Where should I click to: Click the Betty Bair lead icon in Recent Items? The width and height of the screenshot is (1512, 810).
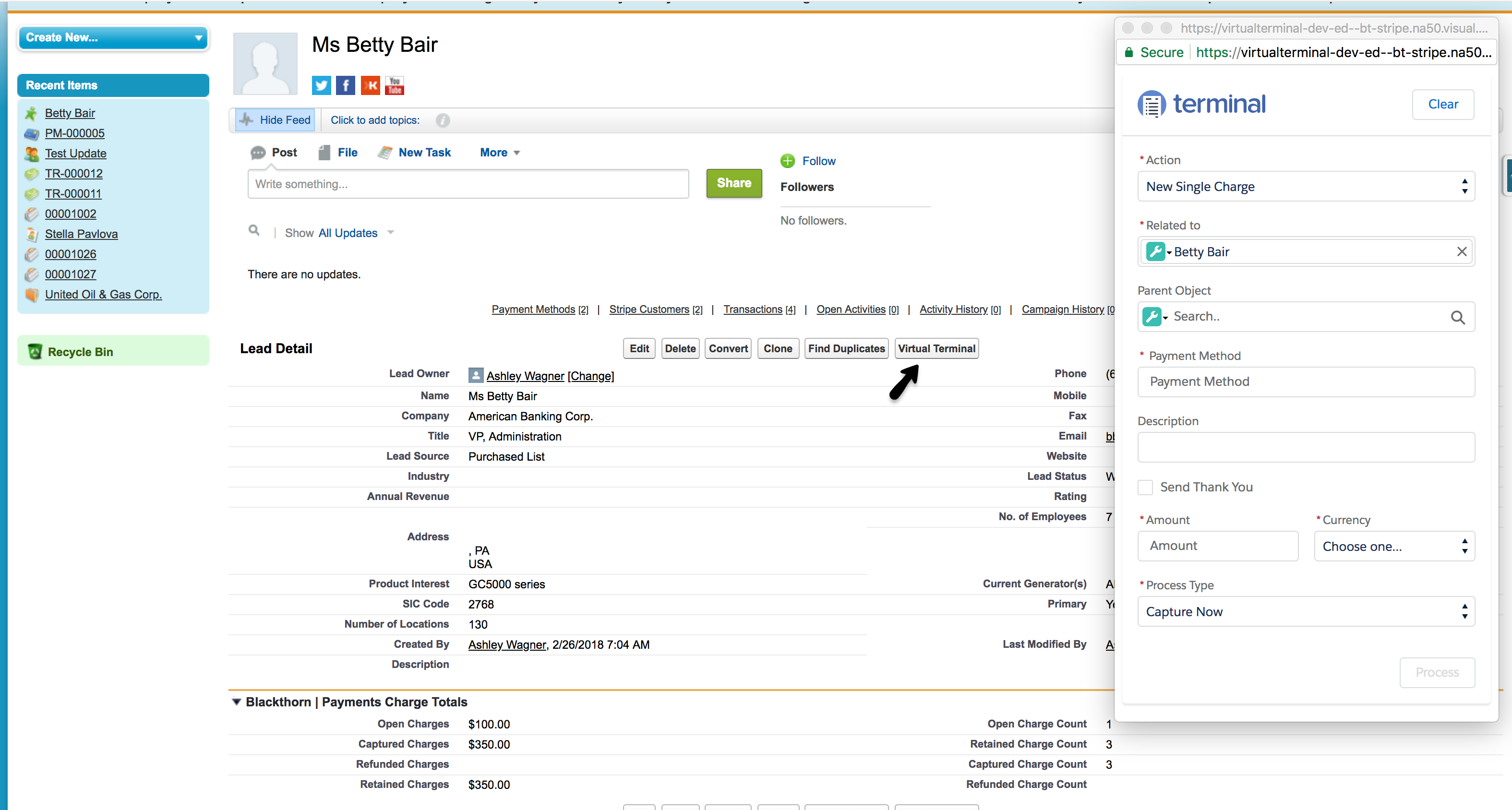(x=31, y=113)
